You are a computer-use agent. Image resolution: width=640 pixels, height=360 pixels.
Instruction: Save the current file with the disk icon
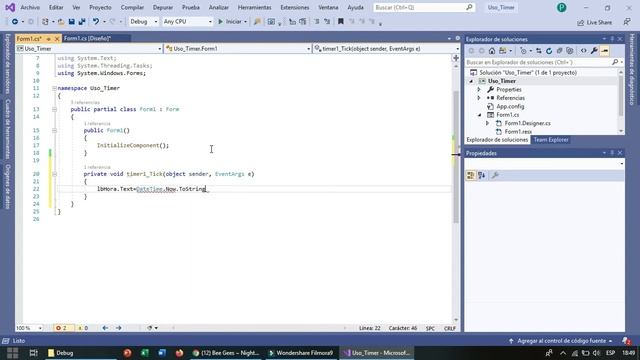(71, 22)
